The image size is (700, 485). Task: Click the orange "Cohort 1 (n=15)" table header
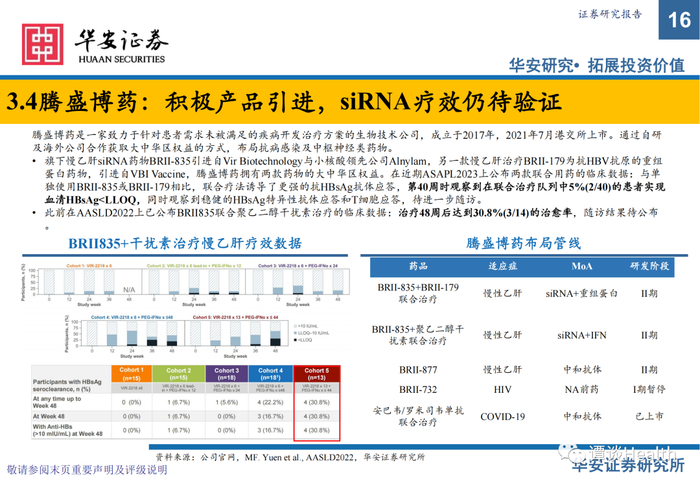tap(132, 373)
